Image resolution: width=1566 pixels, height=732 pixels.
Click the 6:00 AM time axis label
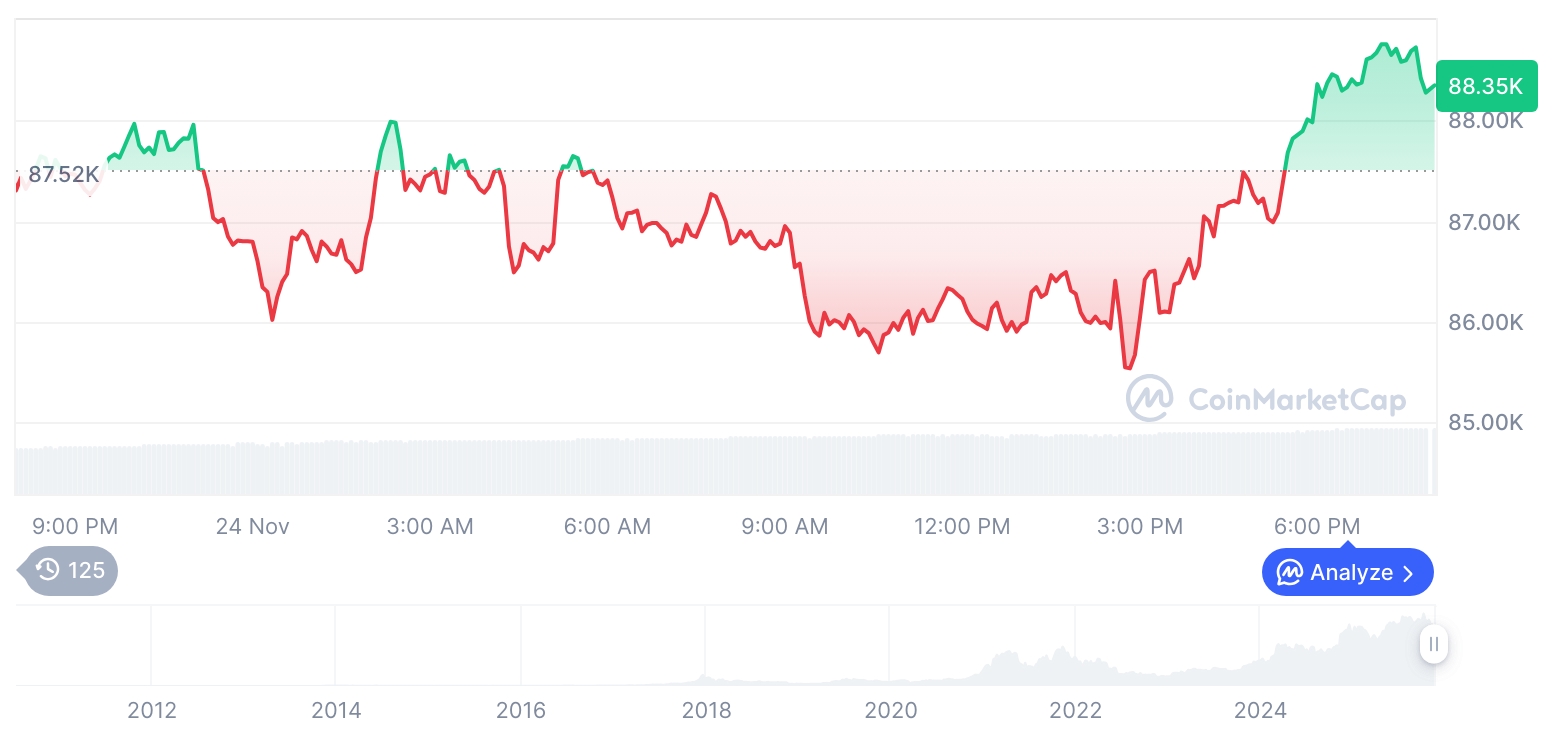(607, 526)
